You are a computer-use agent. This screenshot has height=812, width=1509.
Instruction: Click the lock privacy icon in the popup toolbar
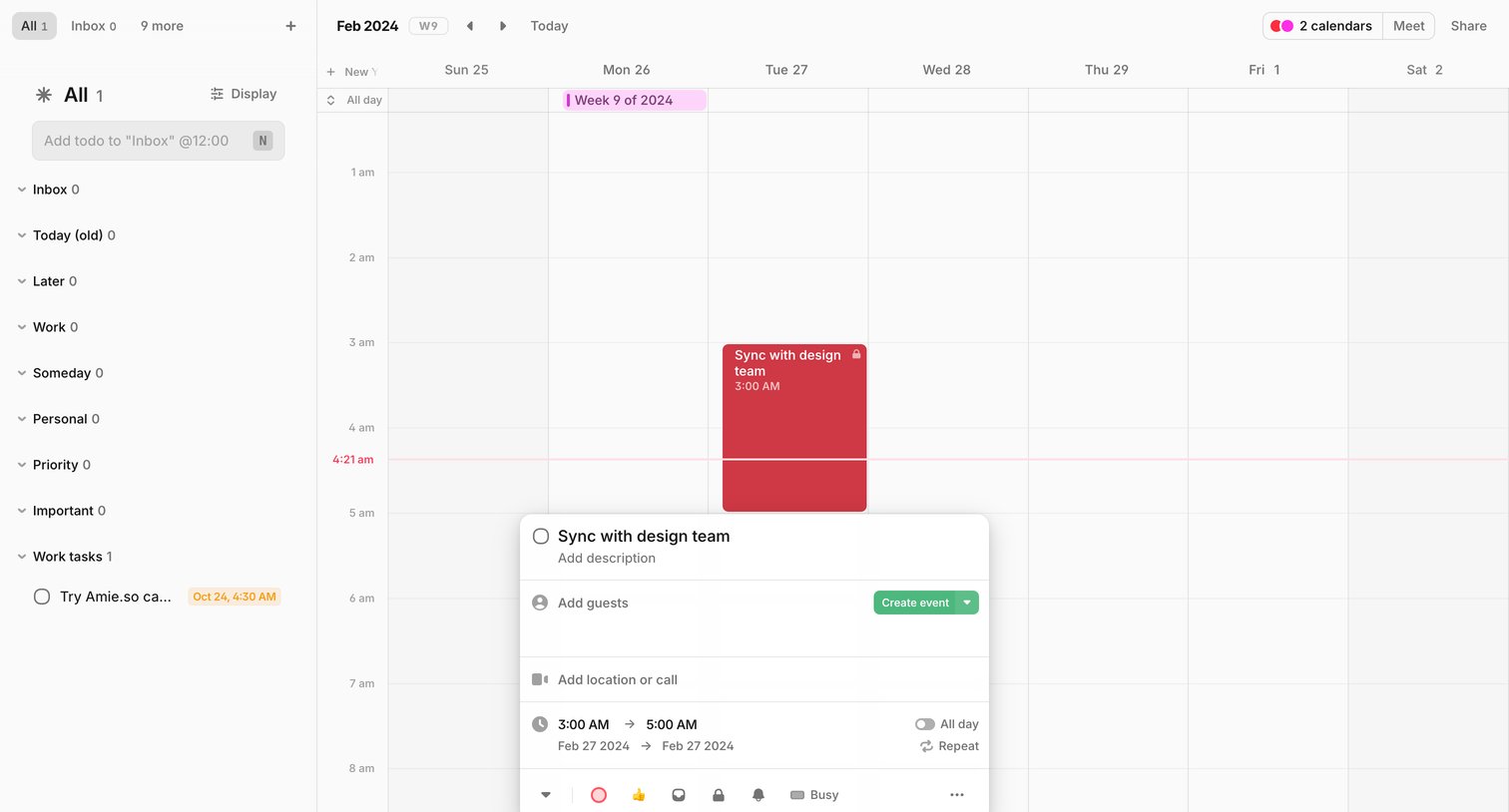719,795
